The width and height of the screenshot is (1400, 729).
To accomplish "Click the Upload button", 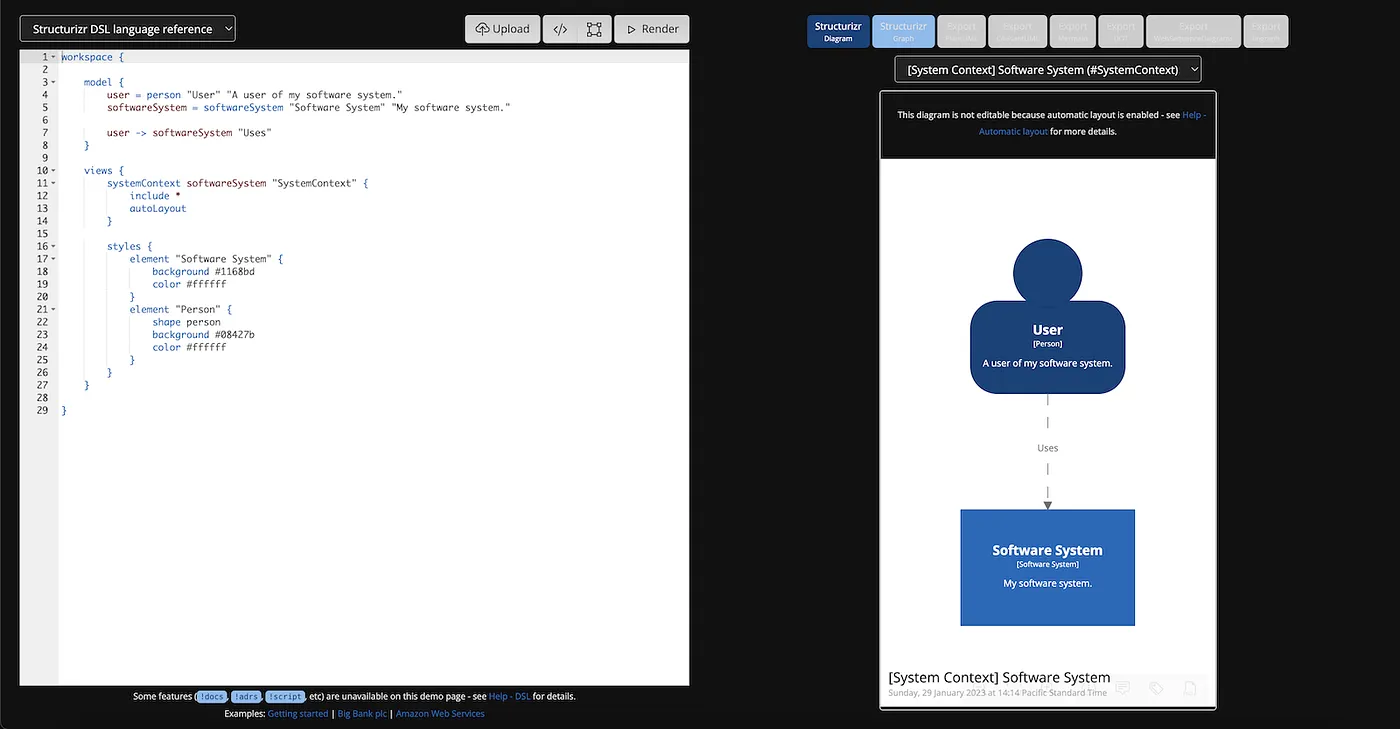I will pos(503,29).
